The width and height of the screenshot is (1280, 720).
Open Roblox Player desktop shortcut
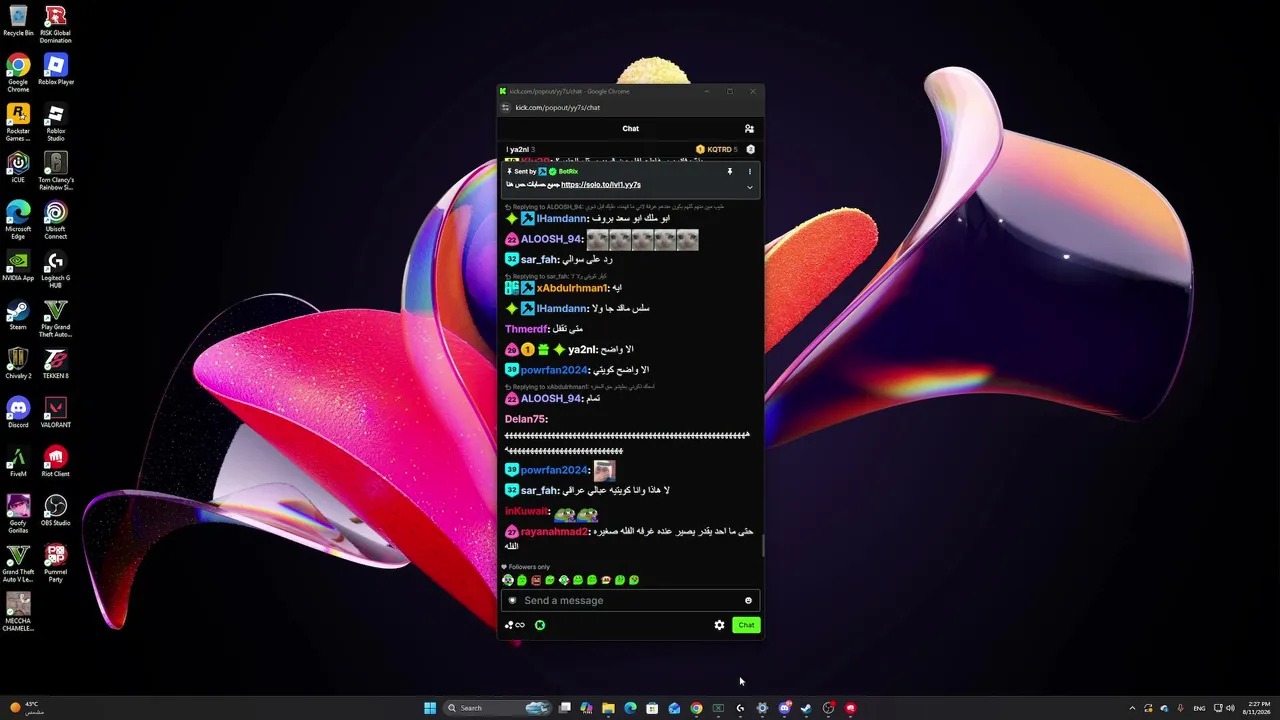pyautogui.click(x=56, y=70)
